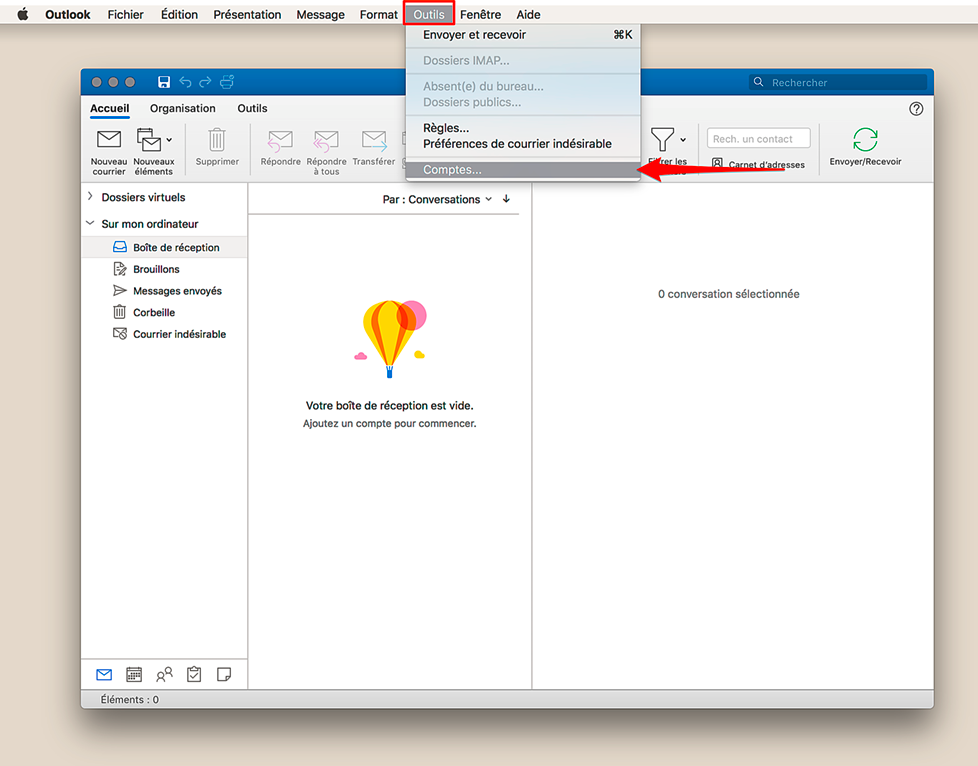This screenshot has width=978, height=766.
Task: Click the Rechercher search field
Action: click(838, 82)
